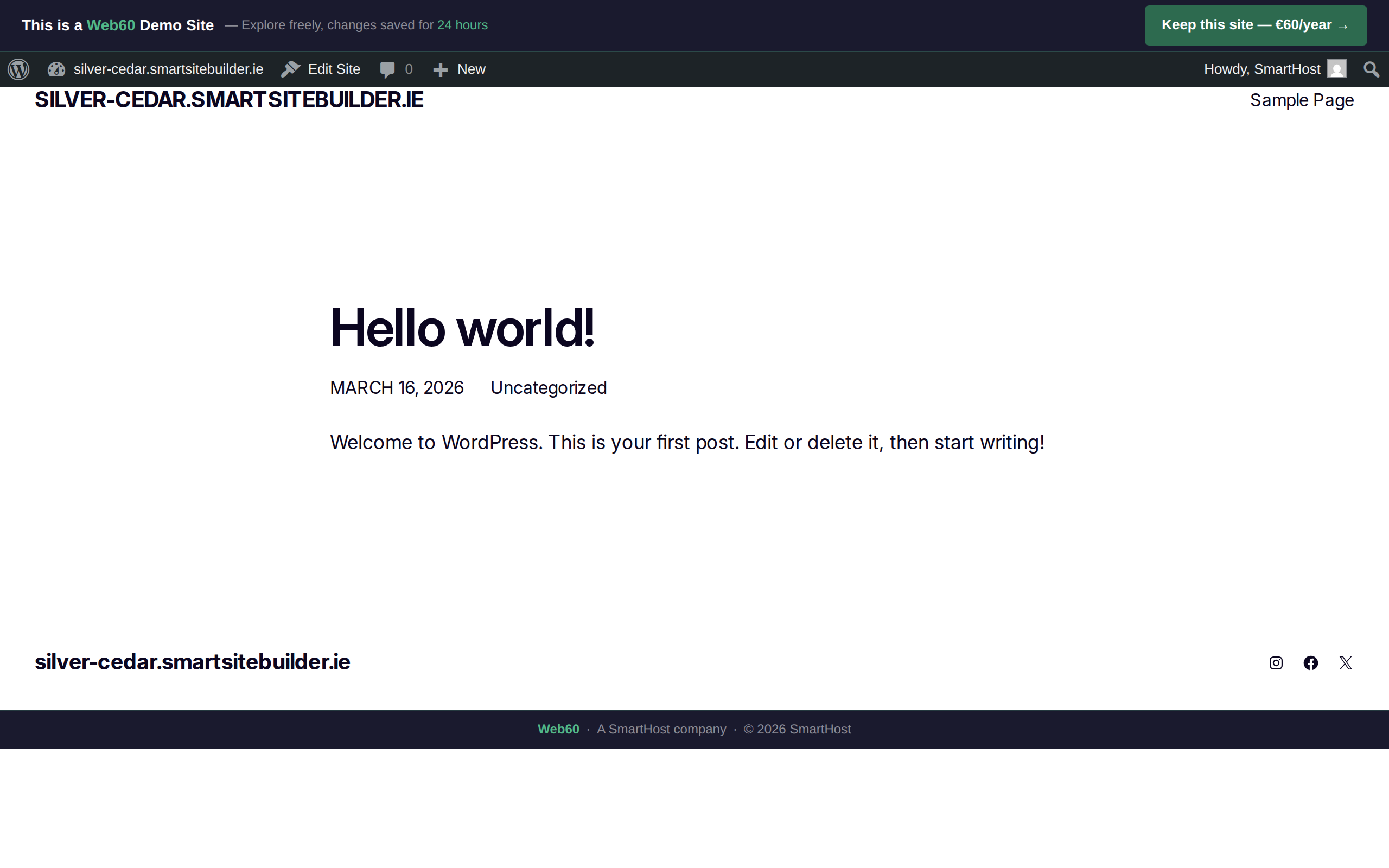Open the admin bar search magnifier
This screenshot has height=868, width=1389.
(x=1371, y=69)
